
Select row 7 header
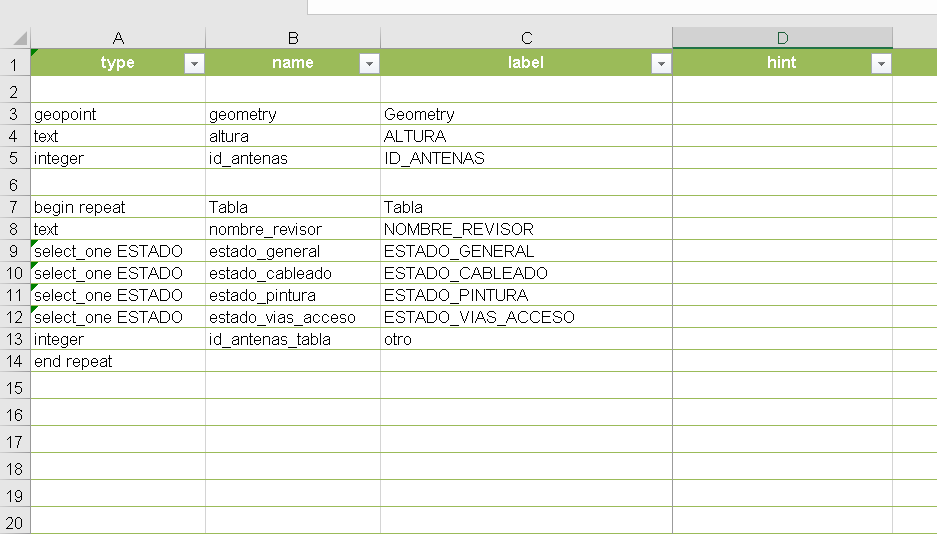[x=15, y=207]
